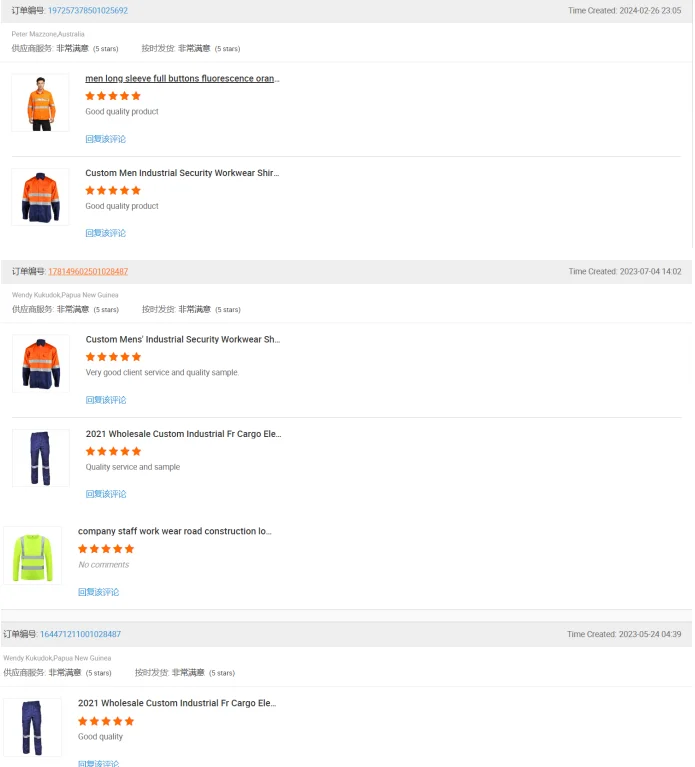Click the cargo pants thumbnail beside "Quality service and sample"
The height and width of the screenshot is (767, 695).
point(41,458)
